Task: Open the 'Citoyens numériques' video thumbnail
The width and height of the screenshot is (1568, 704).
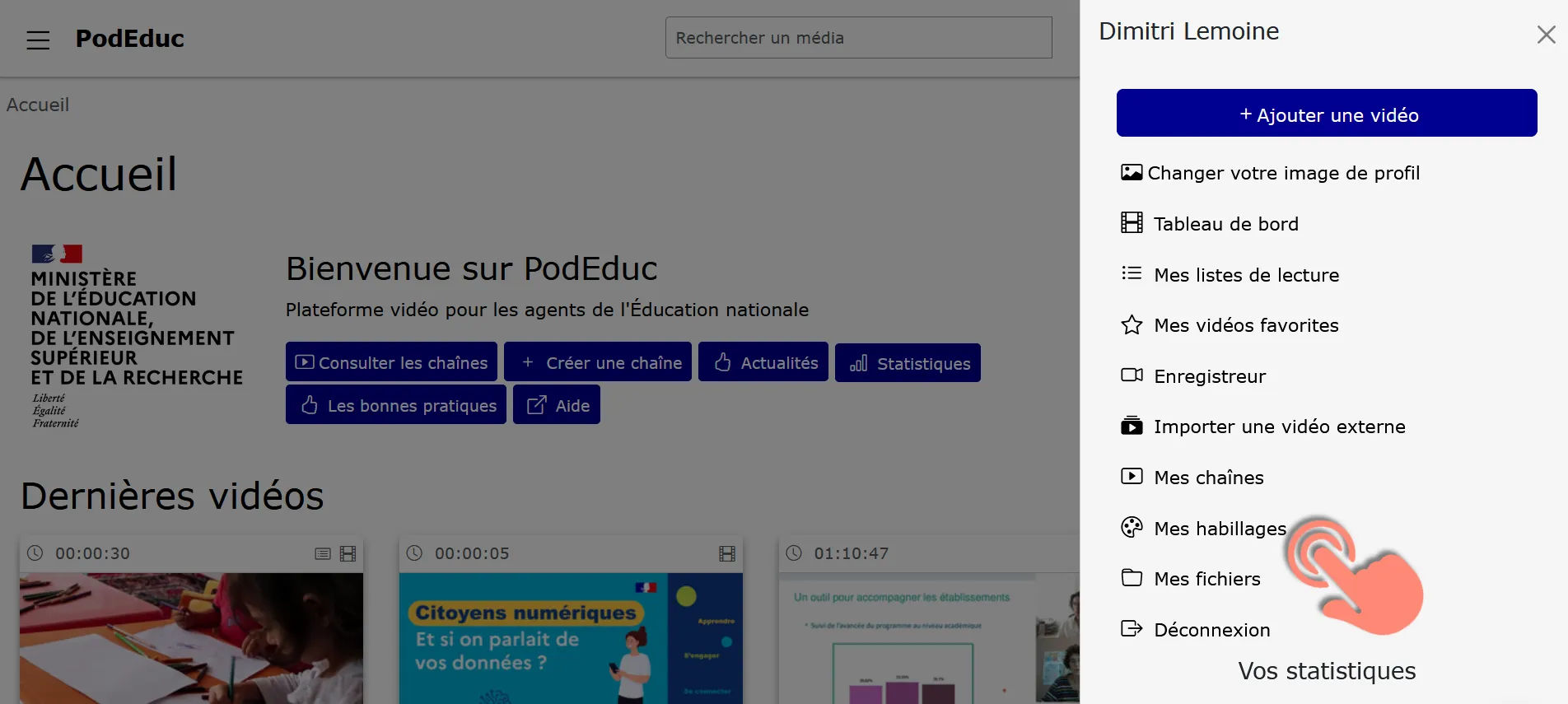Action: pos(571,638)
